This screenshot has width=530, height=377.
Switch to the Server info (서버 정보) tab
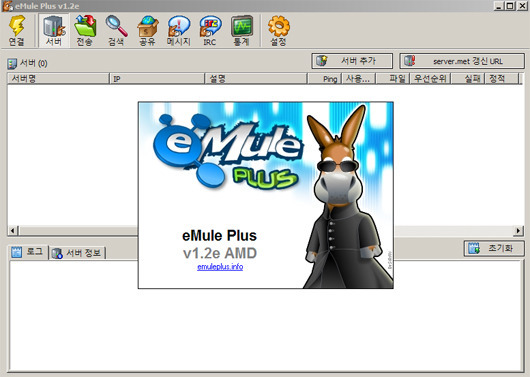[78, 253]
